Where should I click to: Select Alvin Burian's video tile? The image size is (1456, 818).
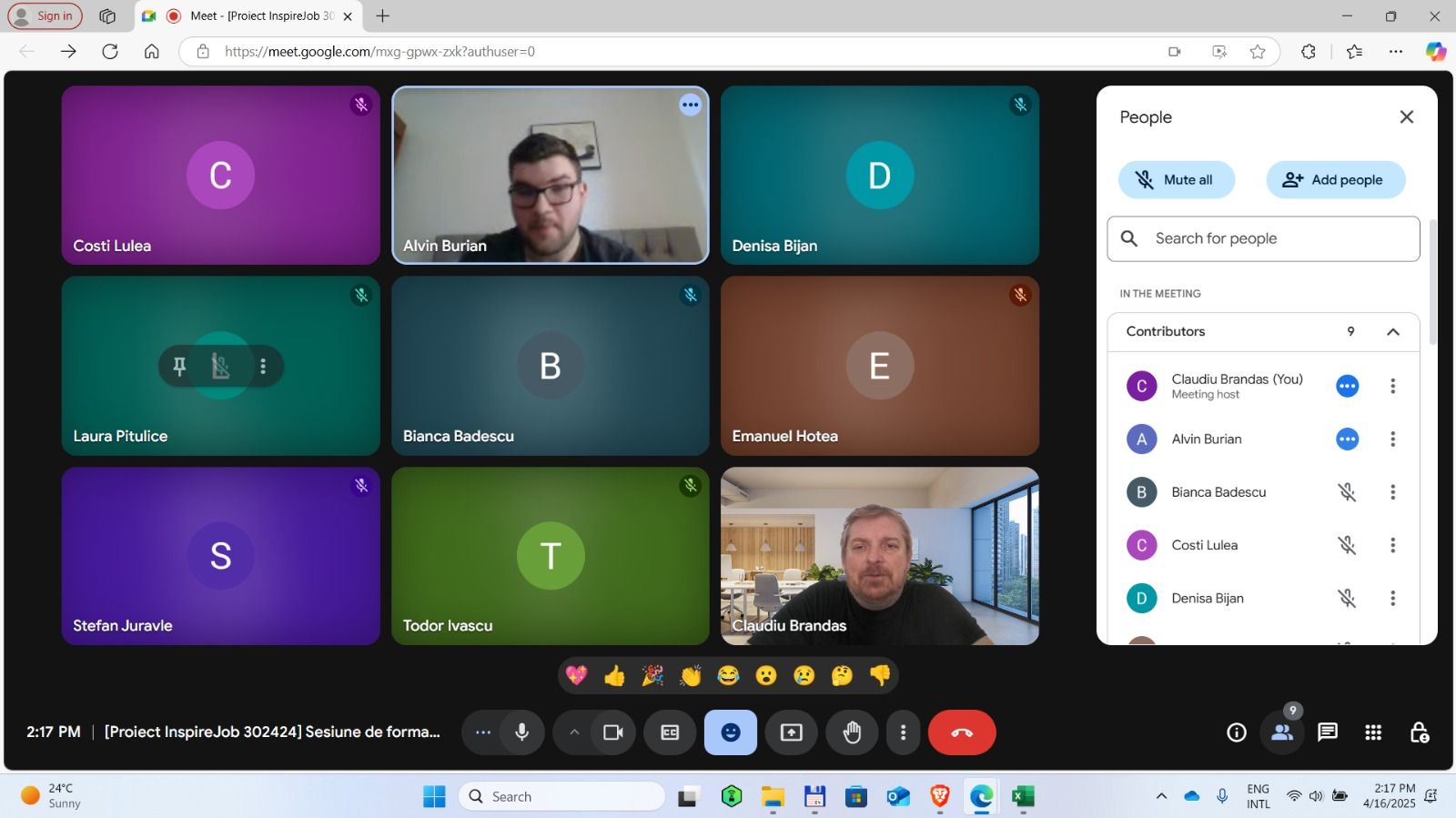coord(550,175)
